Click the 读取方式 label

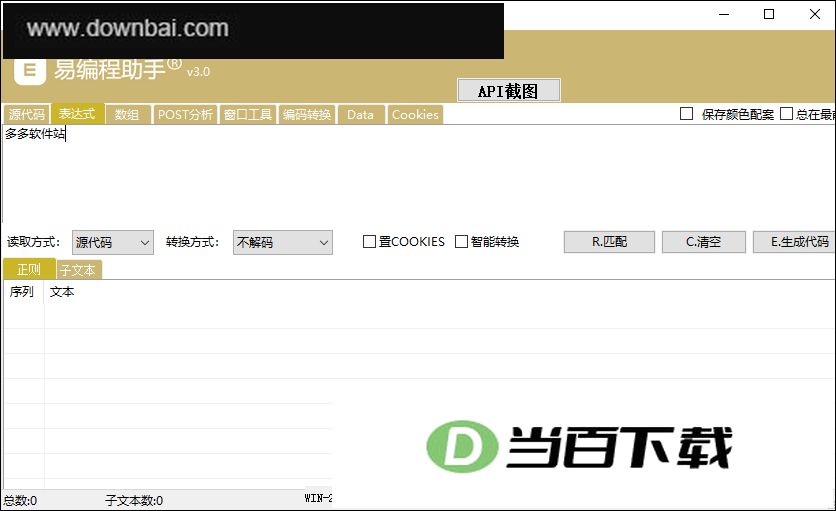34,242
